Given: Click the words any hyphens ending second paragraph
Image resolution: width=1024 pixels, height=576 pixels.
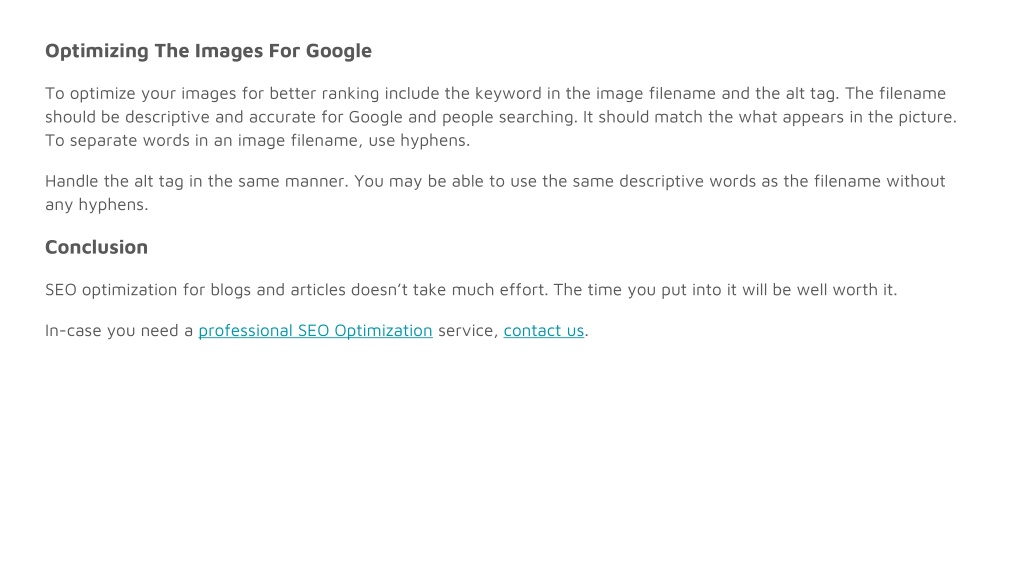Looking at the screenshot, I should pyautogui.click(x=97, y=204).
